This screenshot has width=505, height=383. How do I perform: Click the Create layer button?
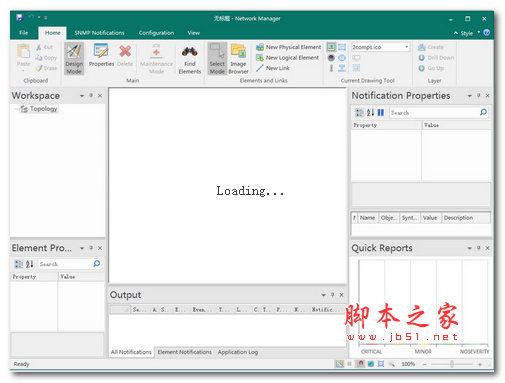(x=431, y=47)
